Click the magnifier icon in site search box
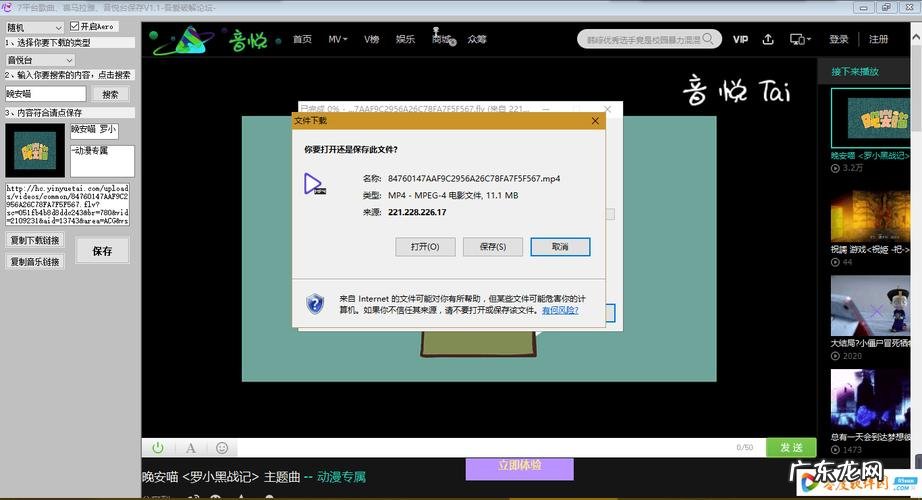The height and width of the screenshot is (500, 922). (707, 40)
